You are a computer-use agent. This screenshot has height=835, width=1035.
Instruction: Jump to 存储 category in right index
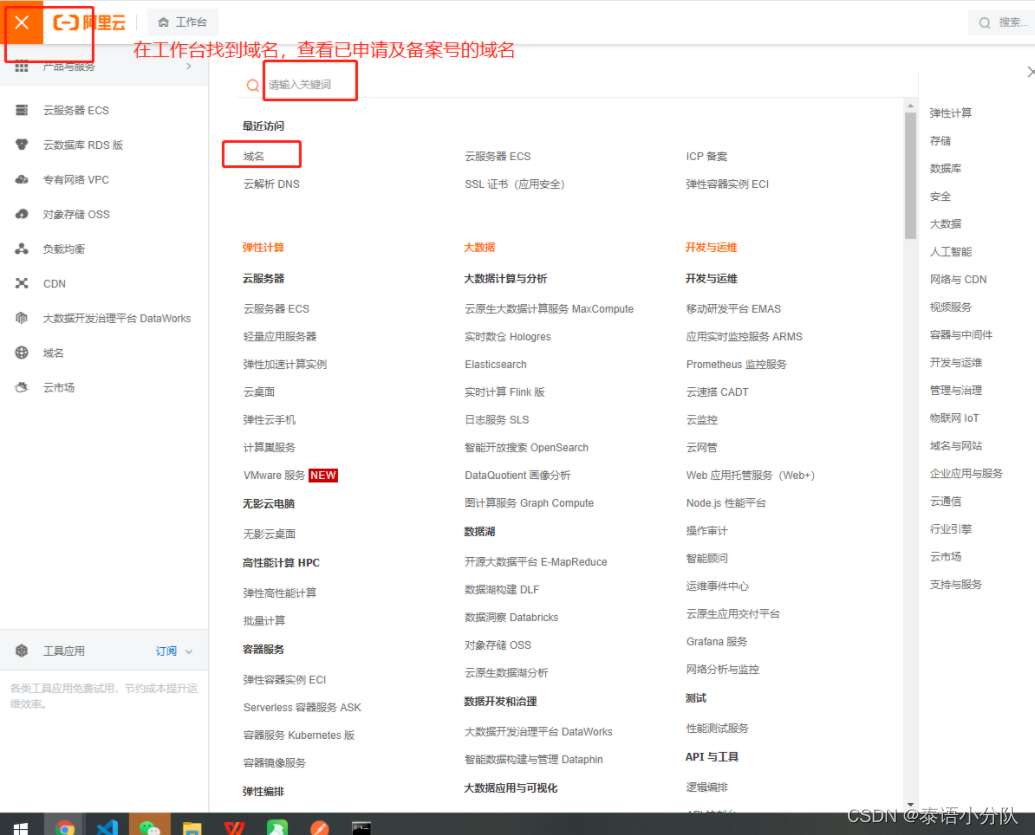pyautogui.click(x=940, y=141)
